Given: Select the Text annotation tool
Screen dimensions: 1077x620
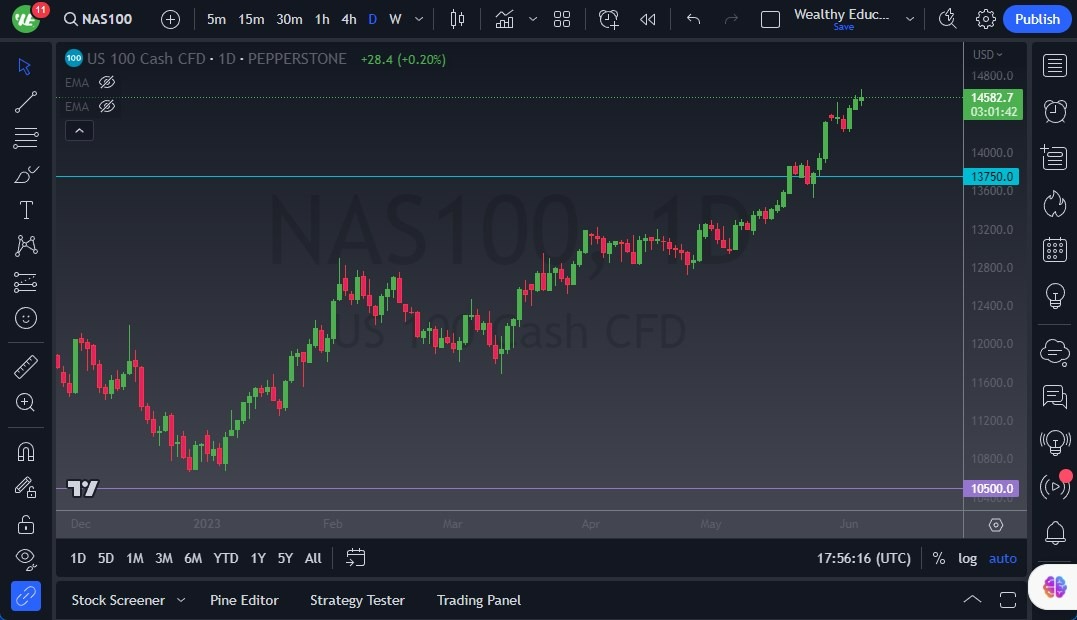Looking at the screenshot, I should click(x=25, y=209).
